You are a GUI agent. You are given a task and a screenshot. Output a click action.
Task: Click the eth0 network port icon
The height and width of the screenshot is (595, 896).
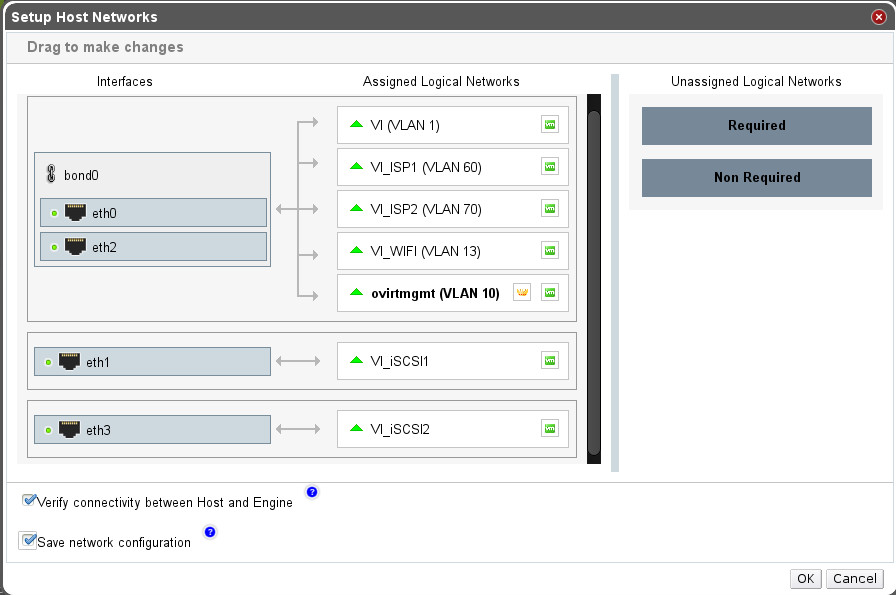pos(75,212)
